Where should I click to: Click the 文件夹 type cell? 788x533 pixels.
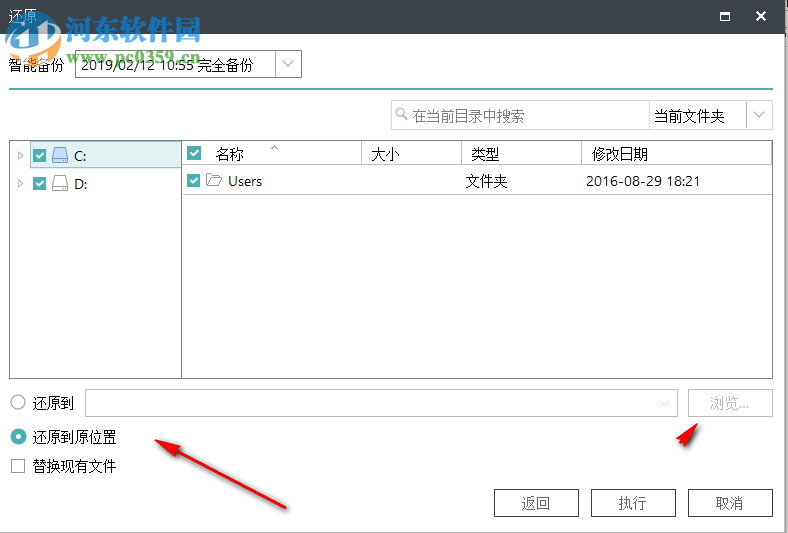coord(486,181)
